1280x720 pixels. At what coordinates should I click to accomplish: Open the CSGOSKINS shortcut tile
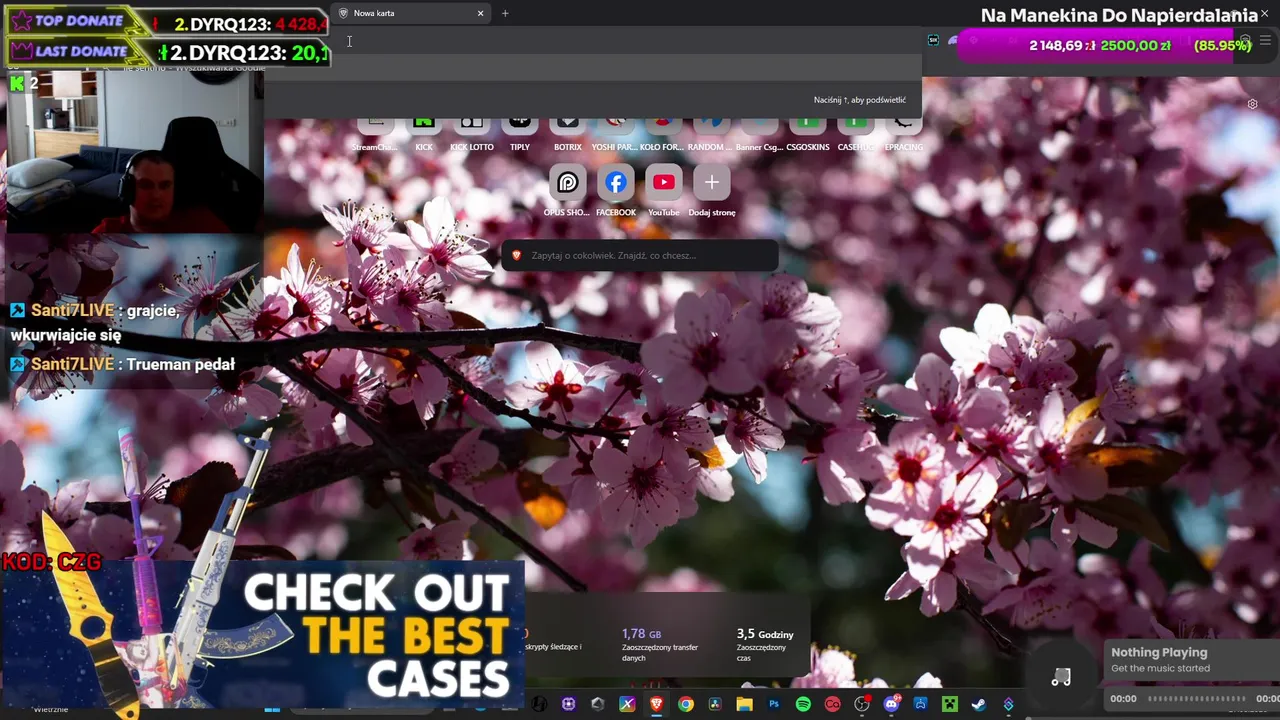pyautogui.click(x=808, y=133)
